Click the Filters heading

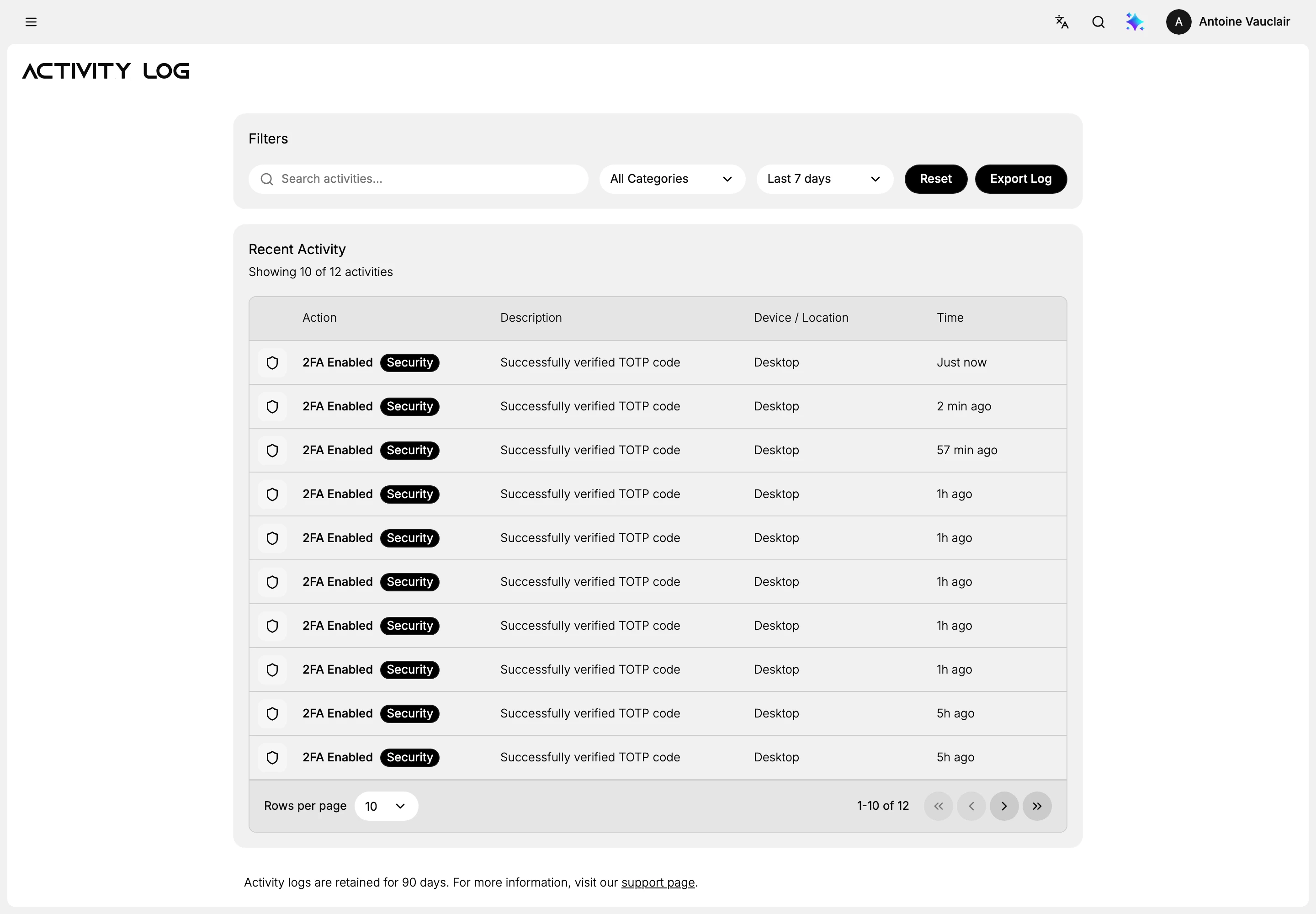268,139
